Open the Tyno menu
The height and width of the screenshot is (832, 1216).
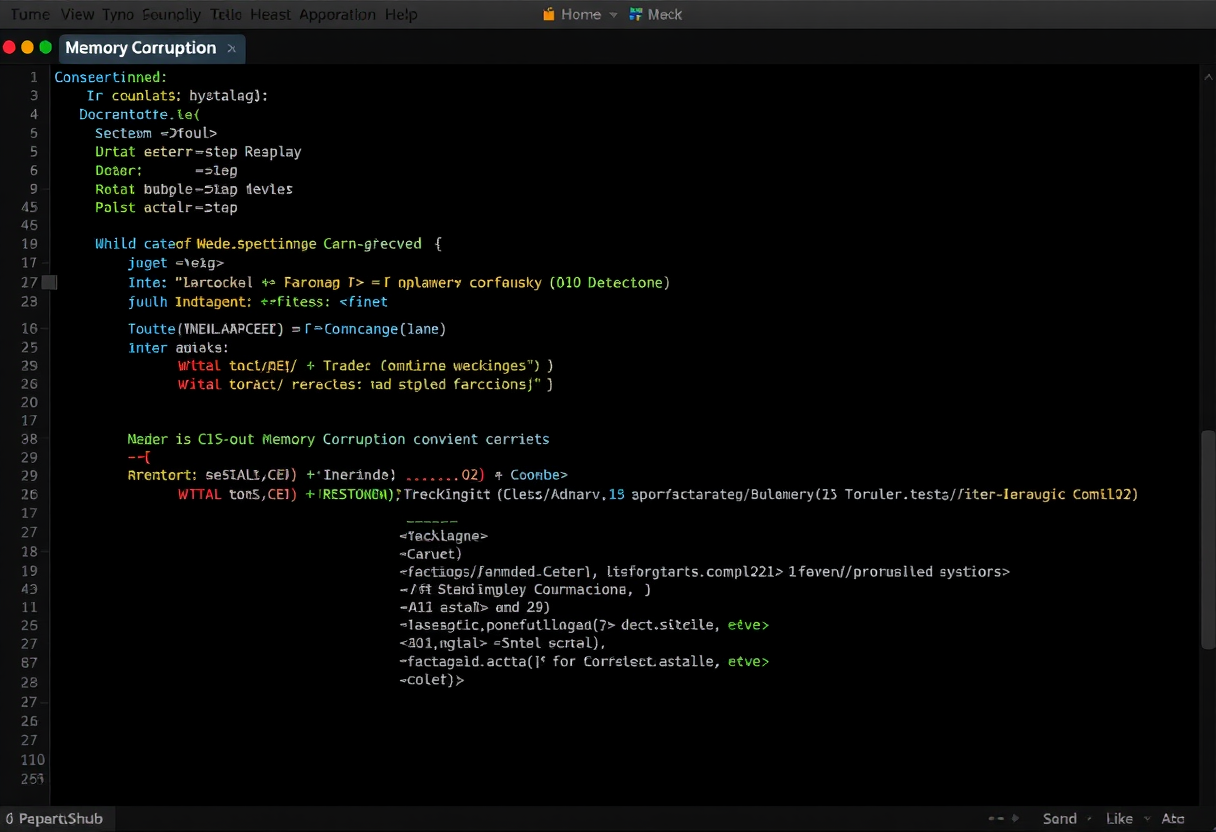pos(118,15)
